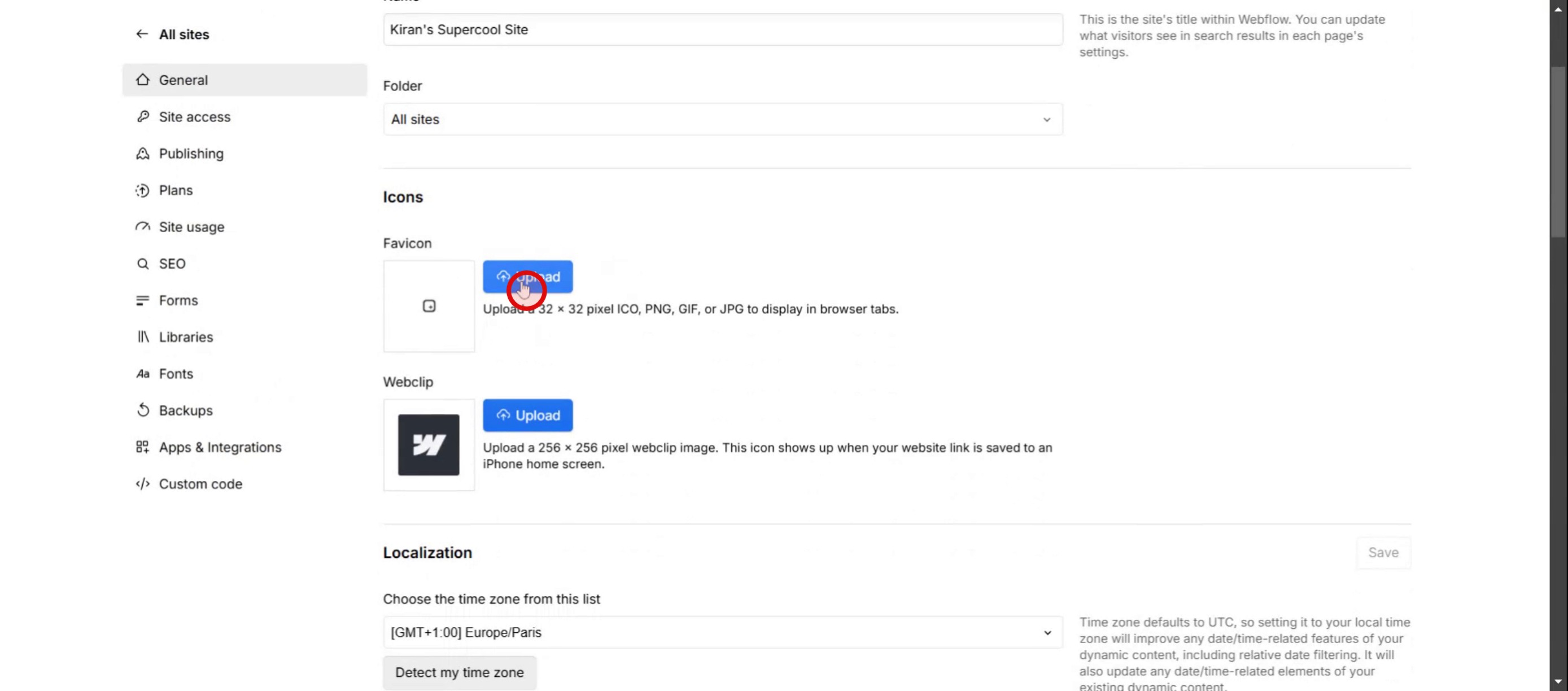Click the SEO magnifier icon
This screenshot has width=1568, height=691.
(142, 264)
